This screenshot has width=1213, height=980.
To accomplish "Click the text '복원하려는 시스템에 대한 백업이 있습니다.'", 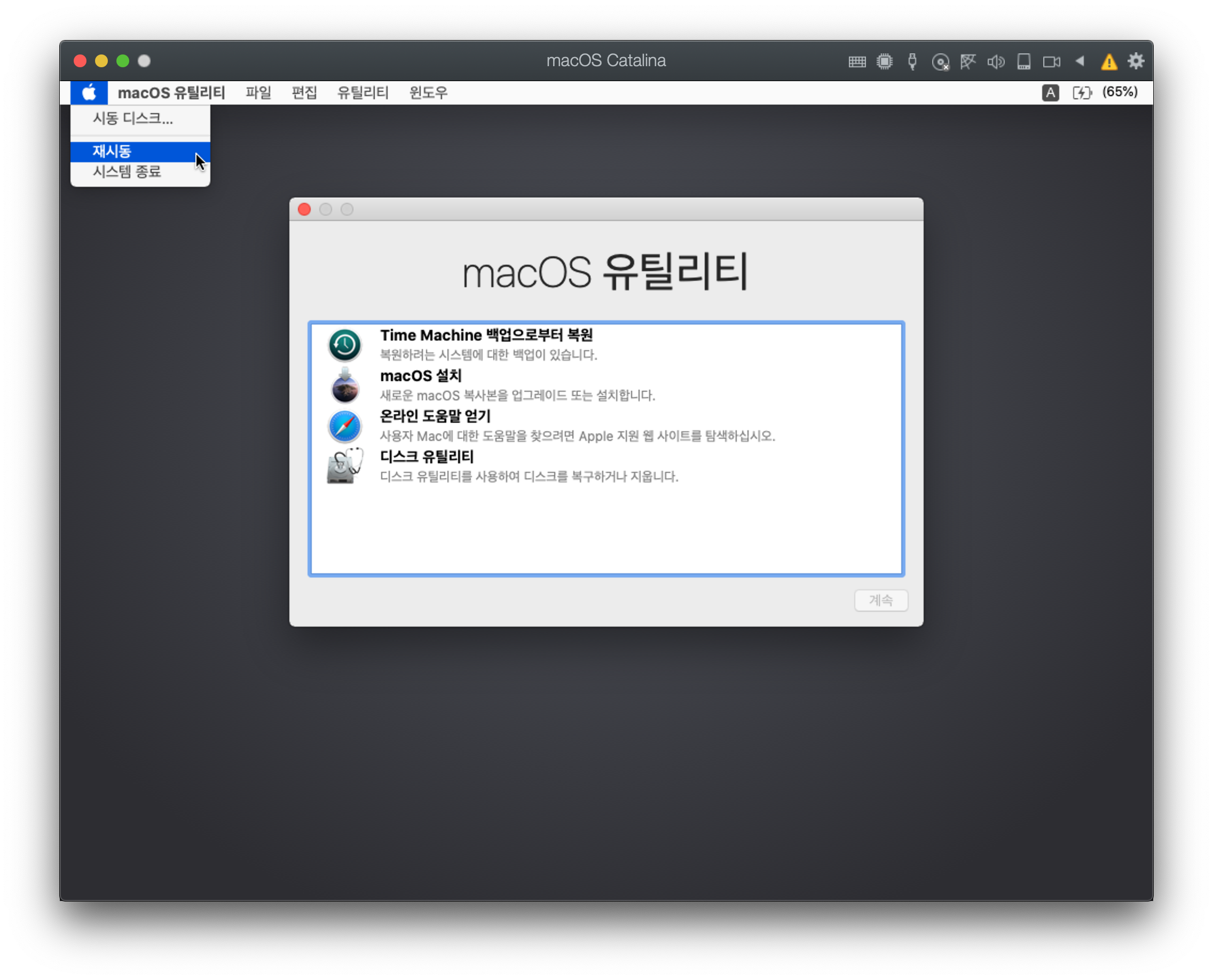I will [489, 354].
